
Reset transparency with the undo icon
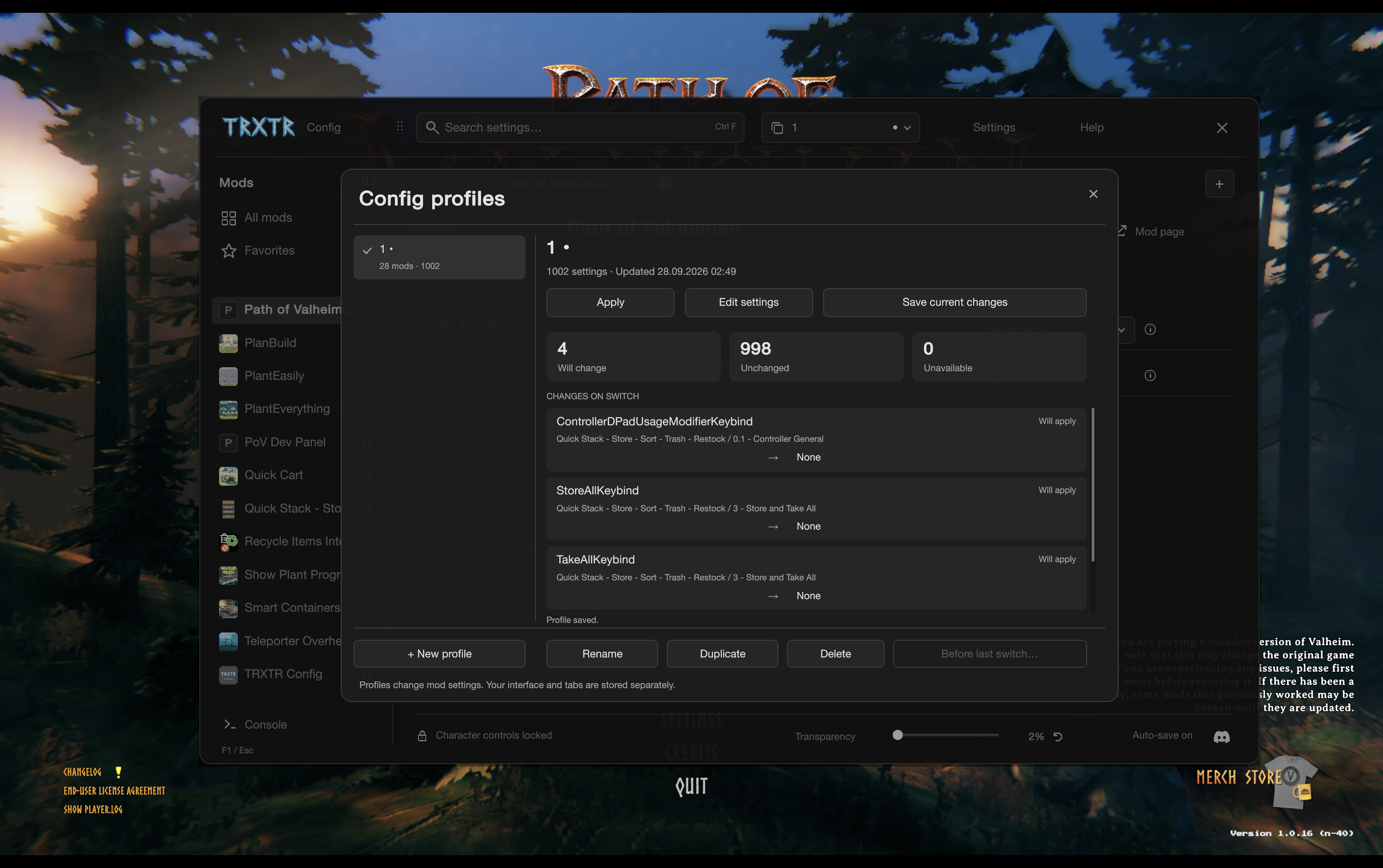point(1058,737)
